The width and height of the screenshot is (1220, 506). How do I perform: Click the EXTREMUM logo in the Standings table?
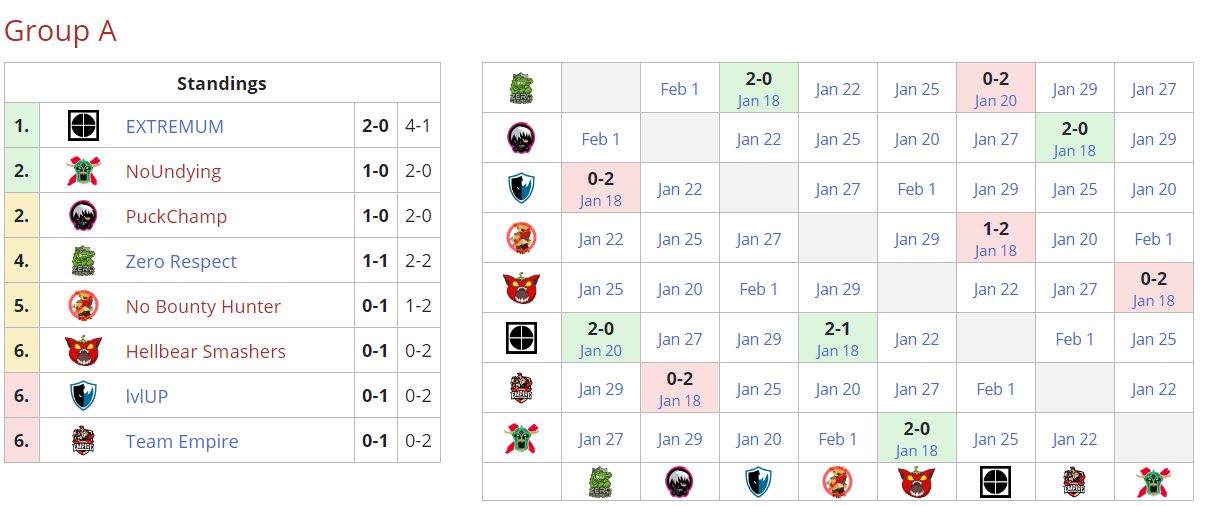82,126
